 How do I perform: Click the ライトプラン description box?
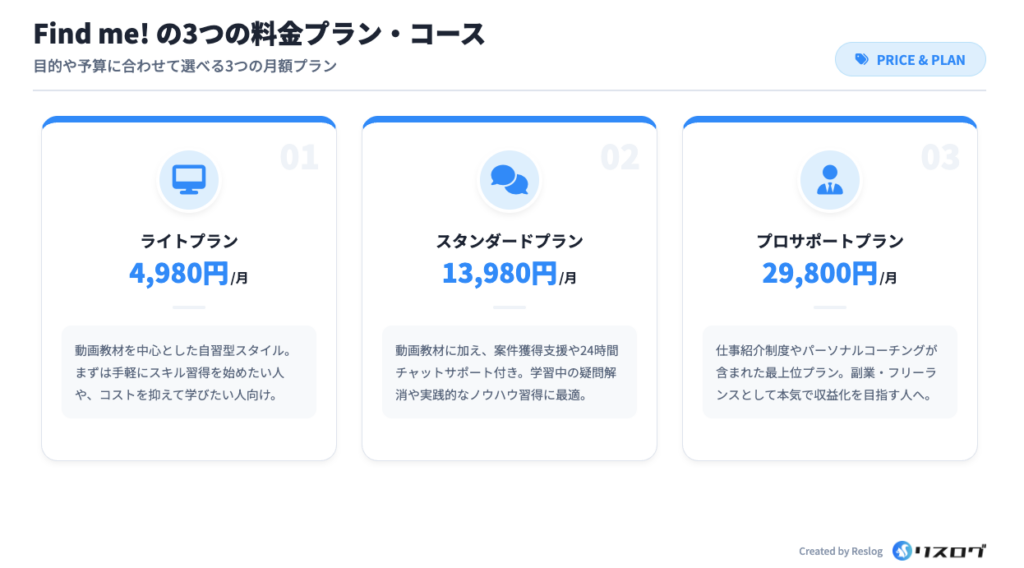coord(189,372)
